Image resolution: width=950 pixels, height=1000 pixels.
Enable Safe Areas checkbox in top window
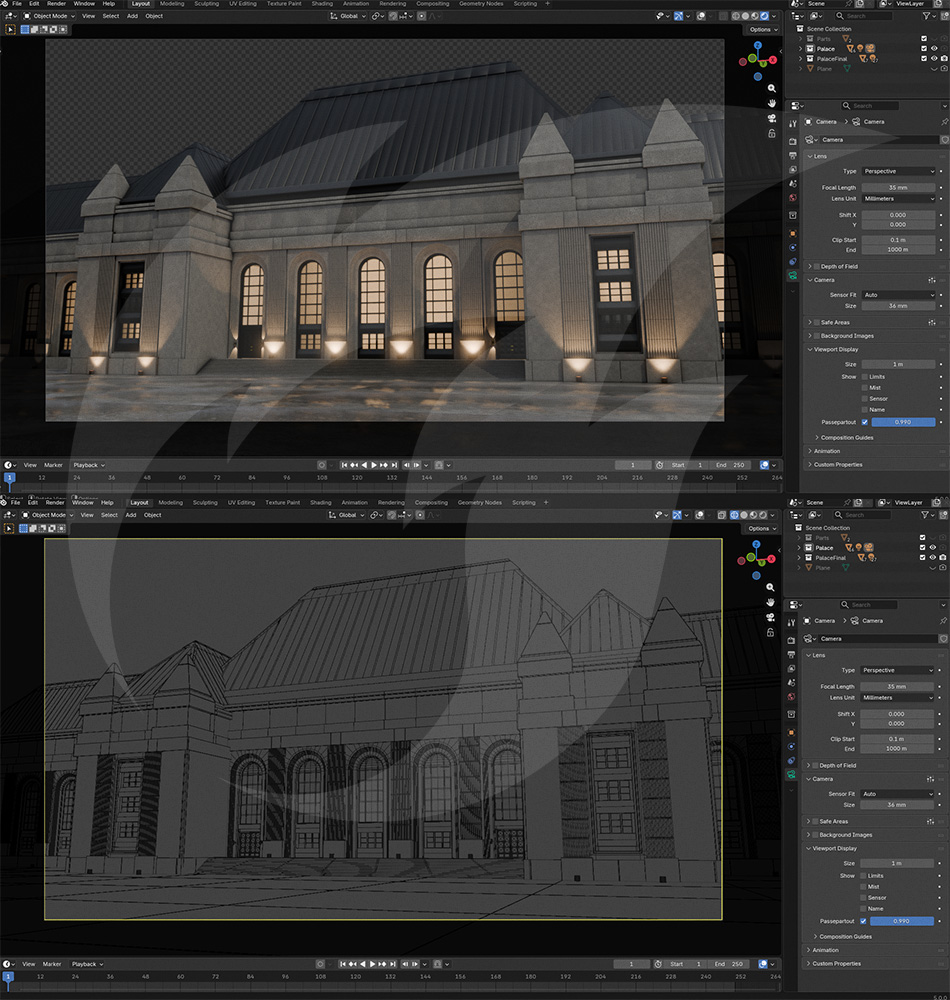(x=817, y=322)
